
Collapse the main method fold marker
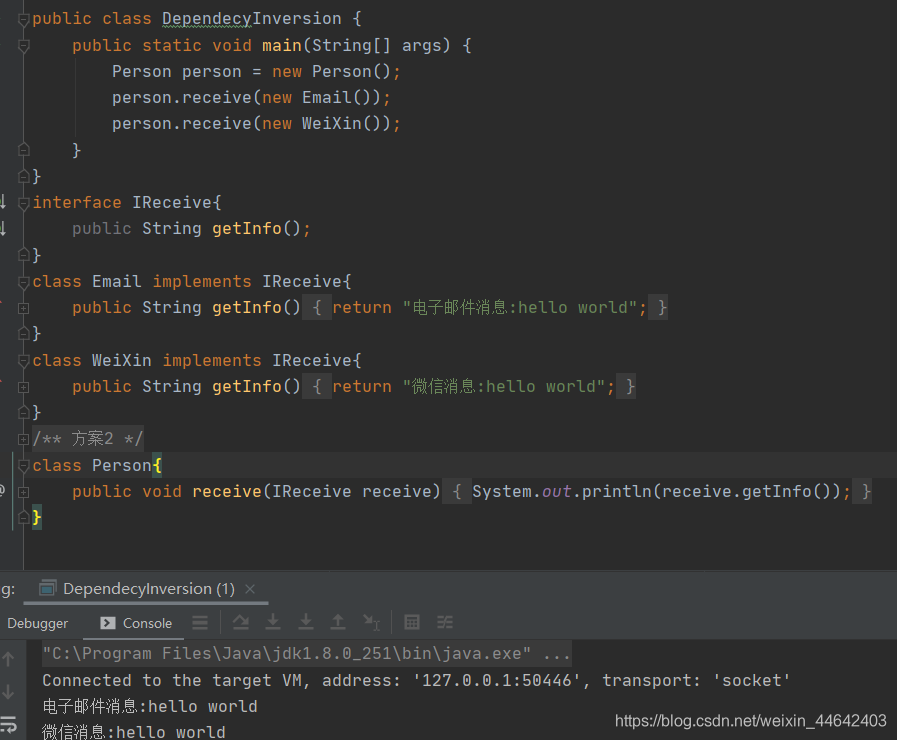23,46
